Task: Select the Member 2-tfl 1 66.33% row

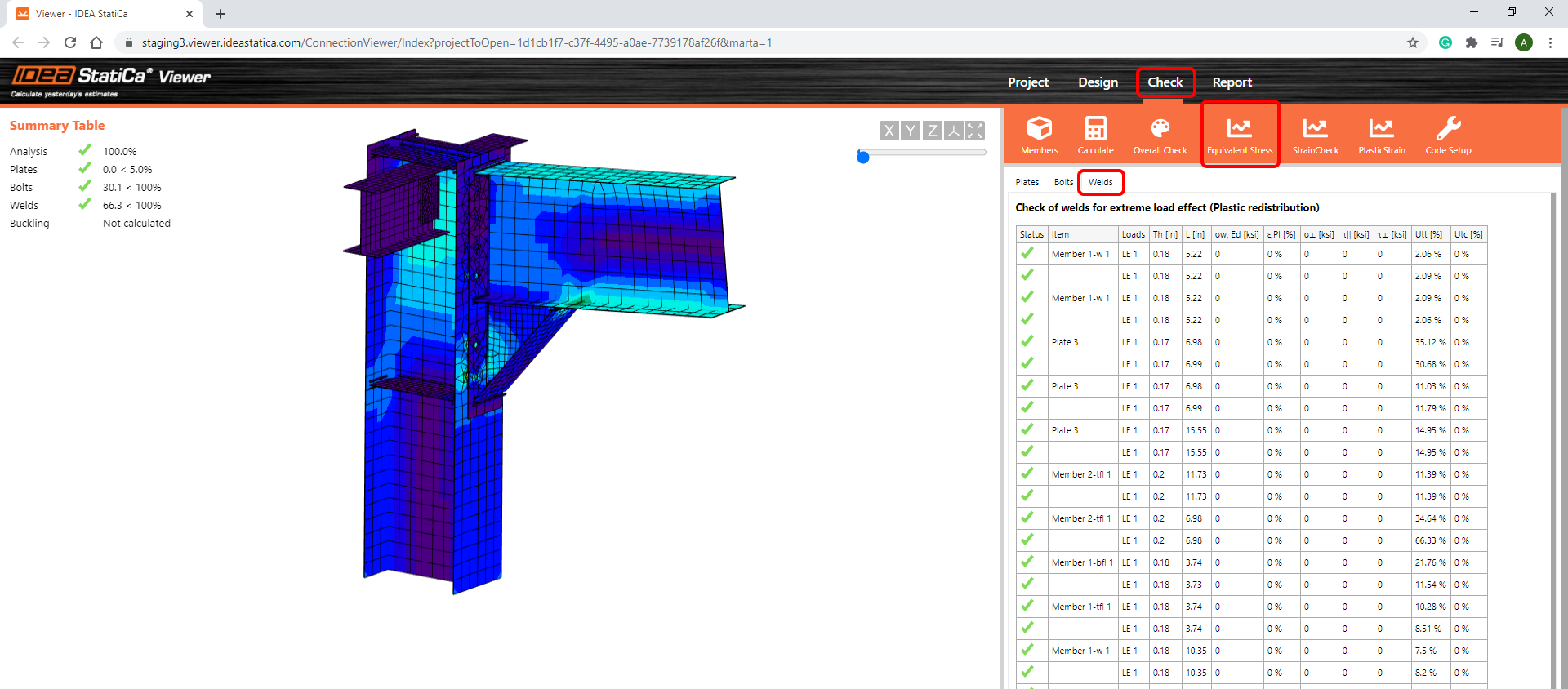Action: (1427, 540)
